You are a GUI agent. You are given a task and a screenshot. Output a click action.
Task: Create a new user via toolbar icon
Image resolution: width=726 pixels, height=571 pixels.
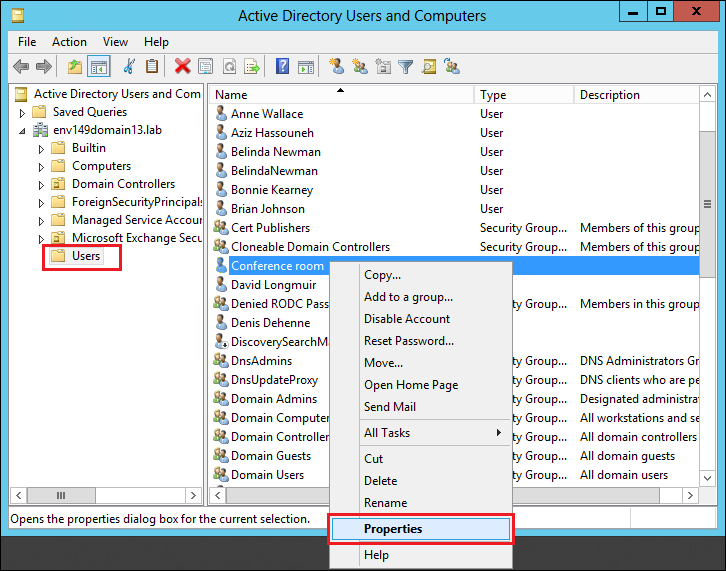337,67
